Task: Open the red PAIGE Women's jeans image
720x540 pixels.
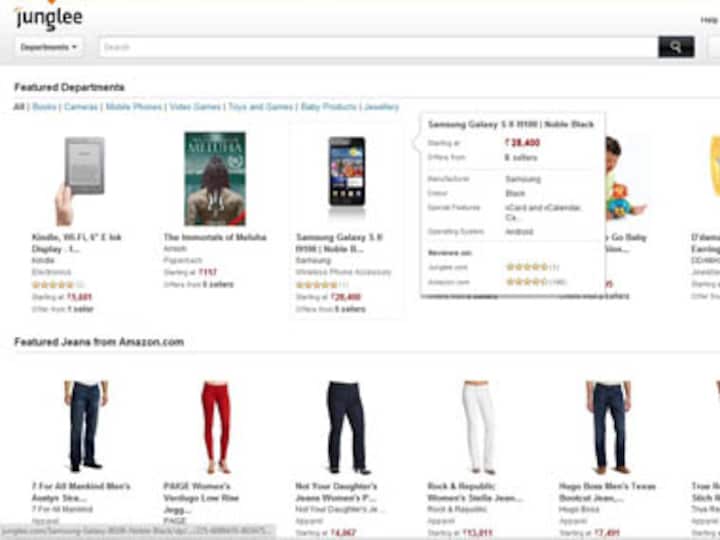Action: [216, 427]
